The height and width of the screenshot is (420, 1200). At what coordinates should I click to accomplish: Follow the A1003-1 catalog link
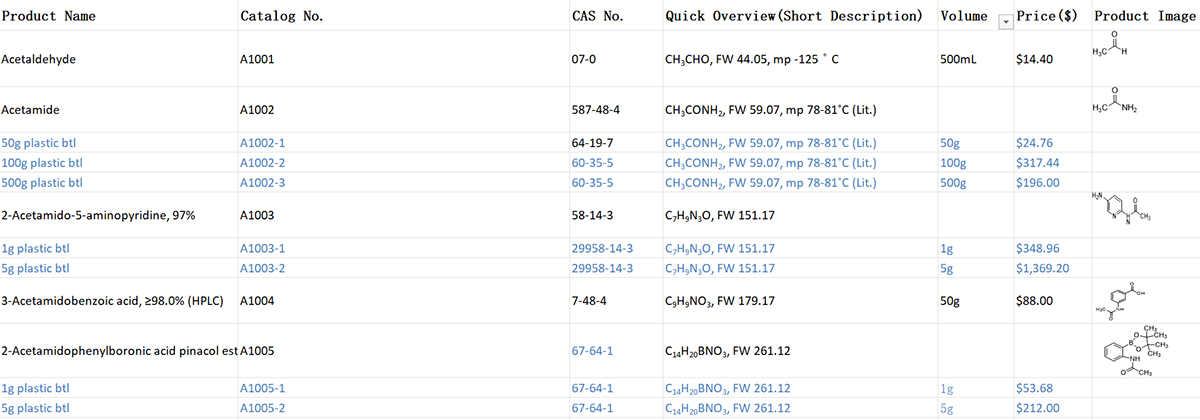pos(263,248)
